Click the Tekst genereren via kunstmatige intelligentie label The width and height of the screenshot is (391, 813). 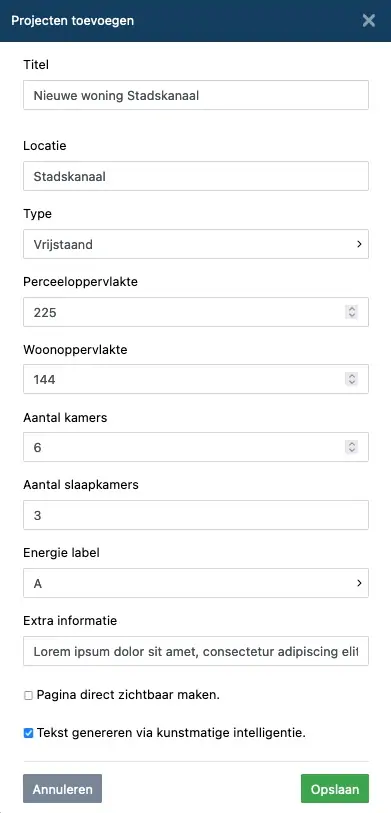[171, 734]
